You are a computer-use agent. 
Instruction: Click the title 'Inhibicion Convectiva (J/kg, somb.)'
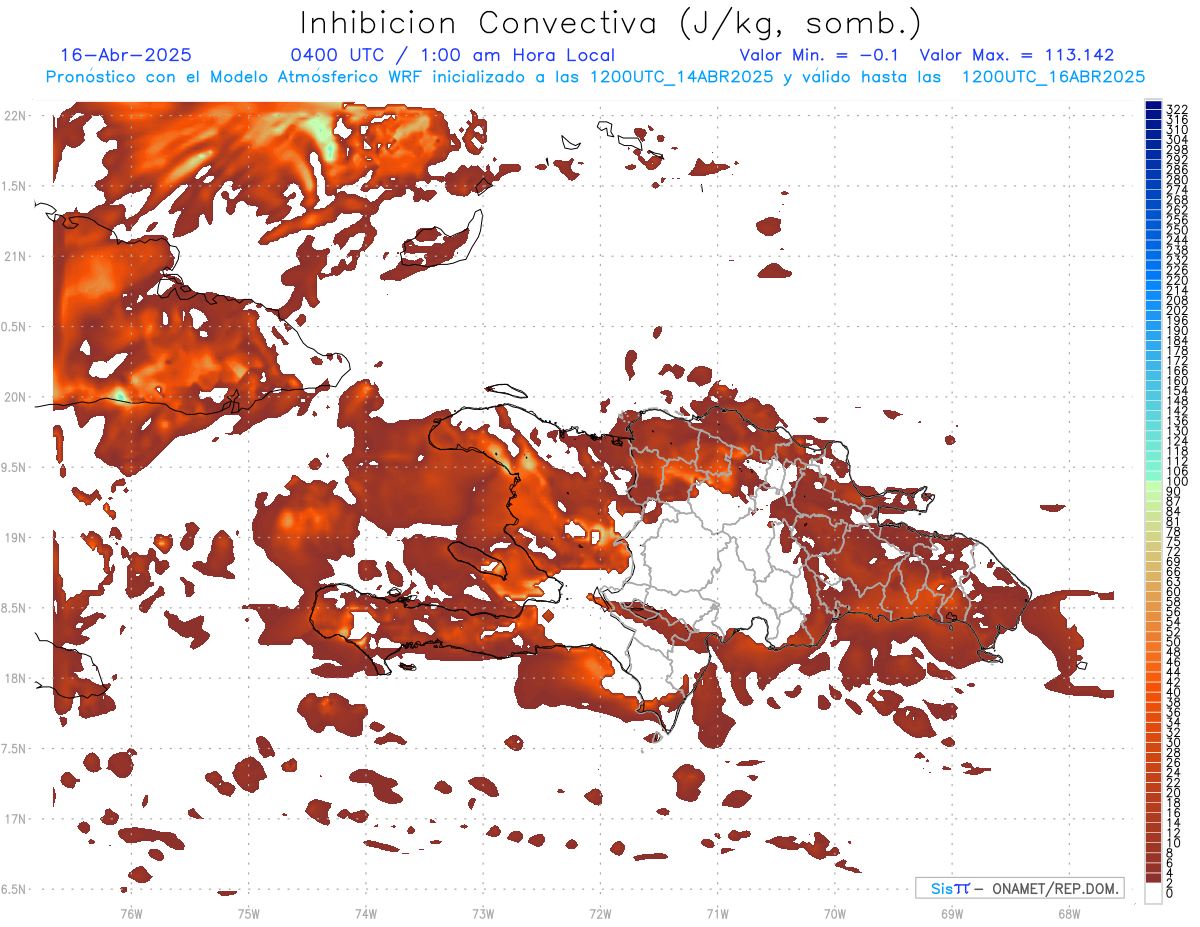611,23
